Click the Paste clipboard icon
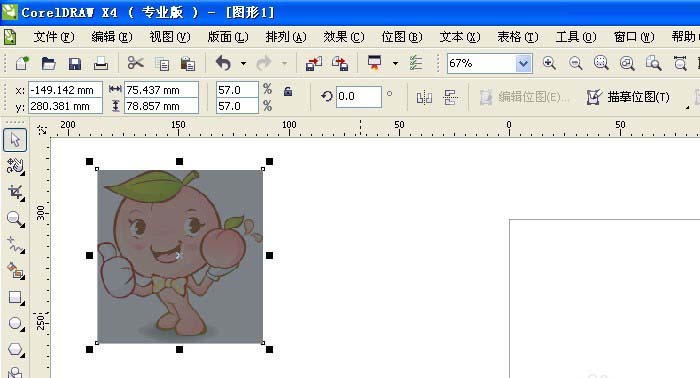This screenshot has height=378, width=700. [188, 64]
